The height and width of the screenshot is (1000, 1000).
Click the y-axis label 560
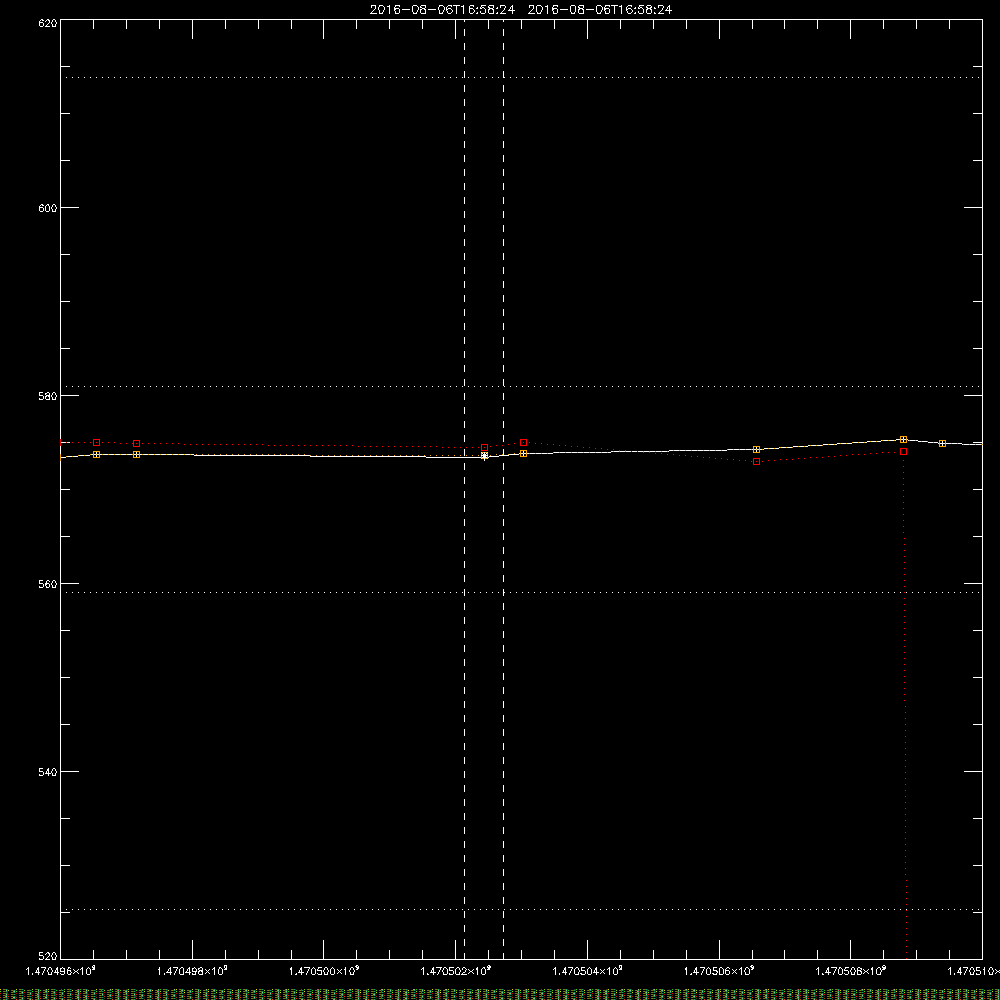click(x=48, y=584)
